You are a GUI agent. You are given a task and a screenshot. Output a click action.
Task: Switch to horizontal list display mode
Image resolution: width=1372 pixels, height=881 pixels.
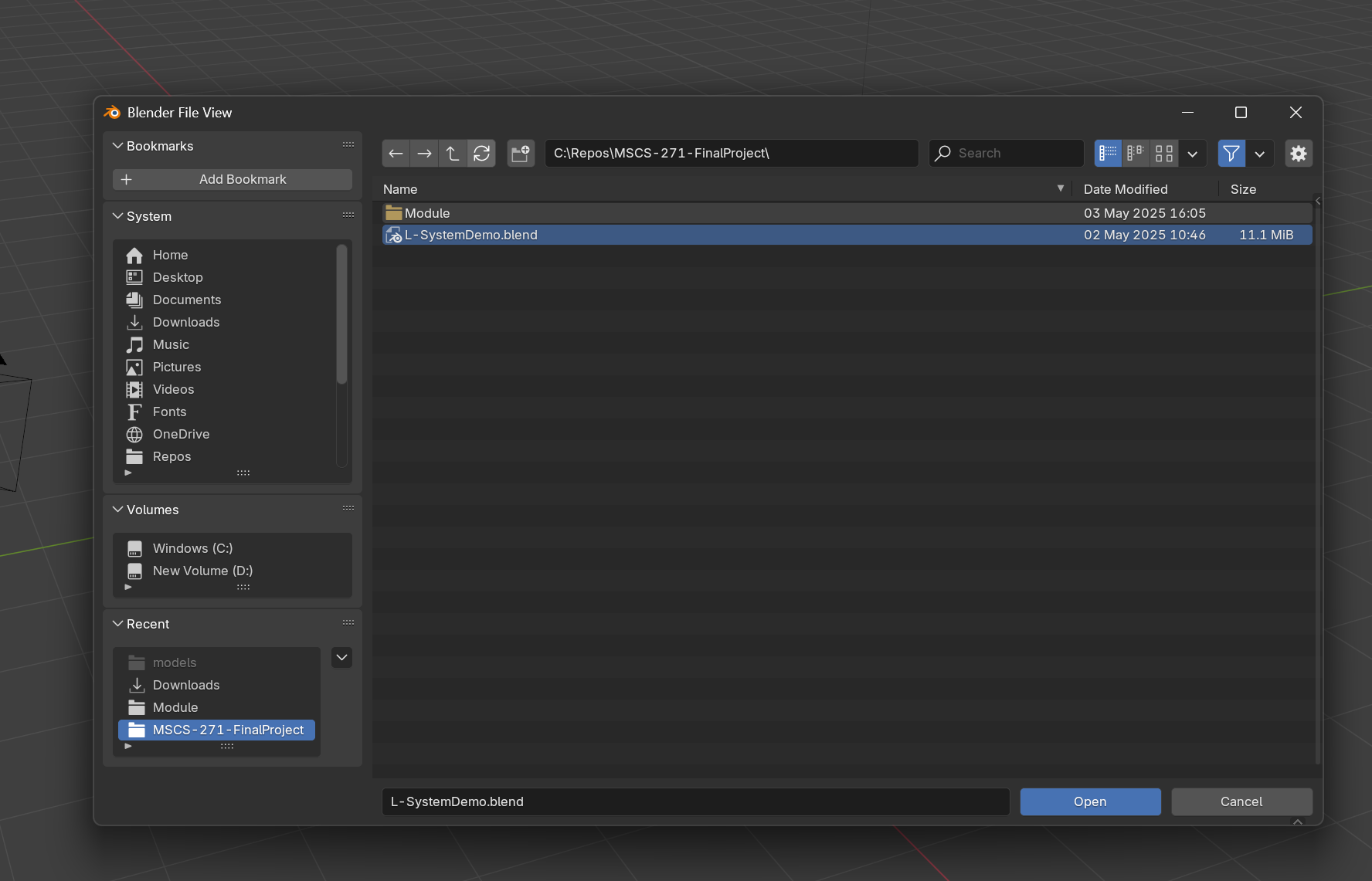tap(1136, 154)
